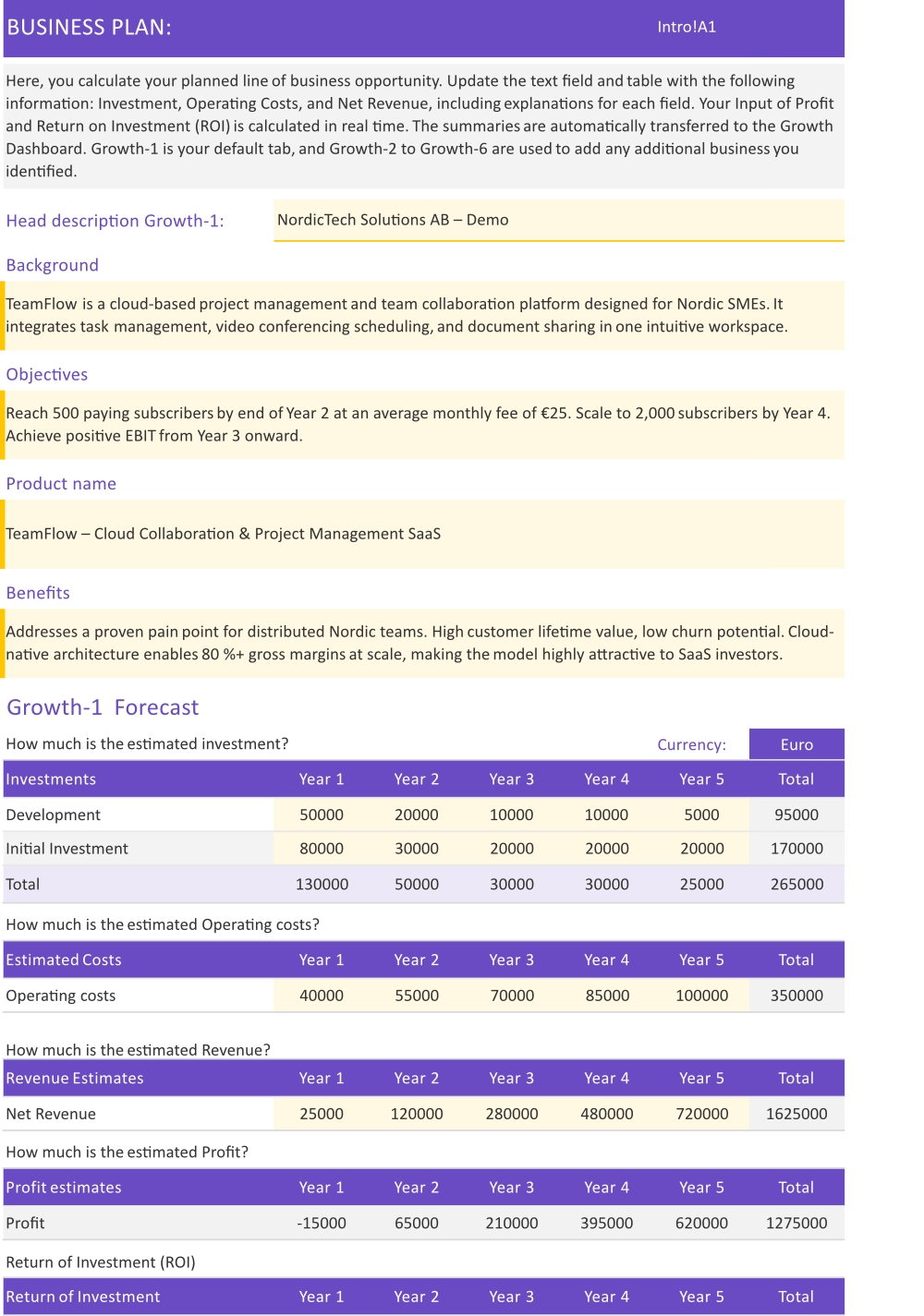
Task: Select Initial Investment Year 2 cell 30000
Action: [x=417, y=848]
